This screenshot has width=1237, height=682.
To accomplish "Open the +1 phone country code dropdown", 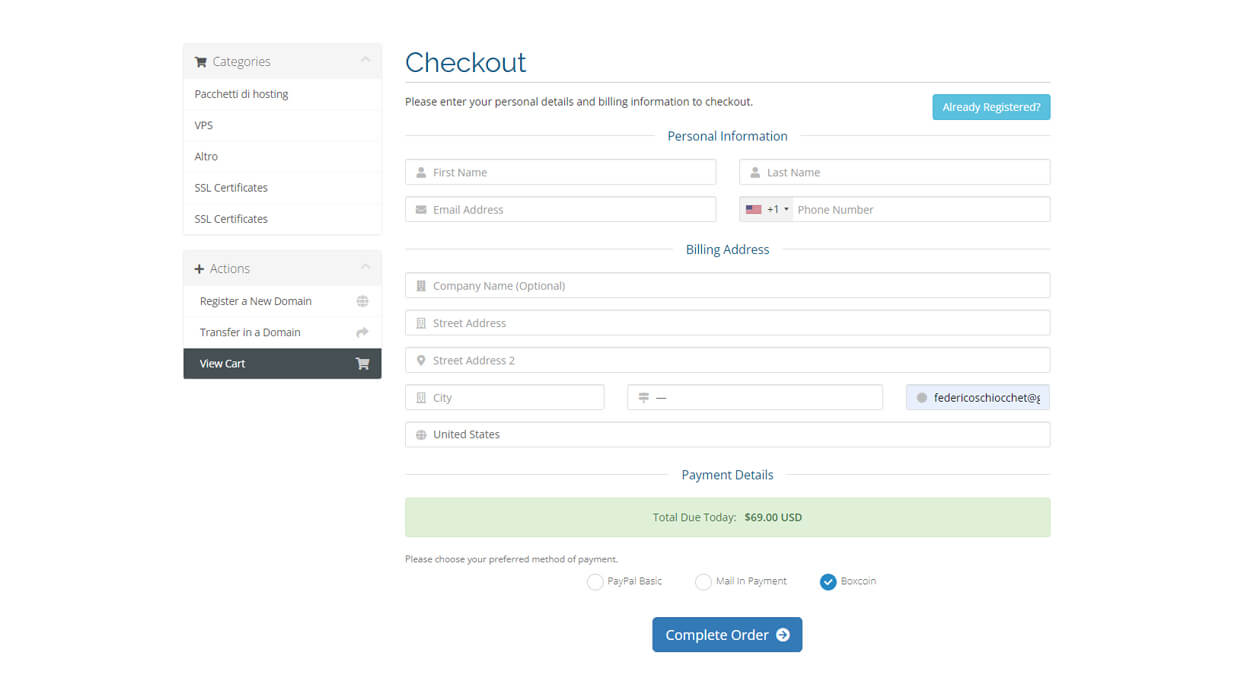I will click(x=778, y=210).
